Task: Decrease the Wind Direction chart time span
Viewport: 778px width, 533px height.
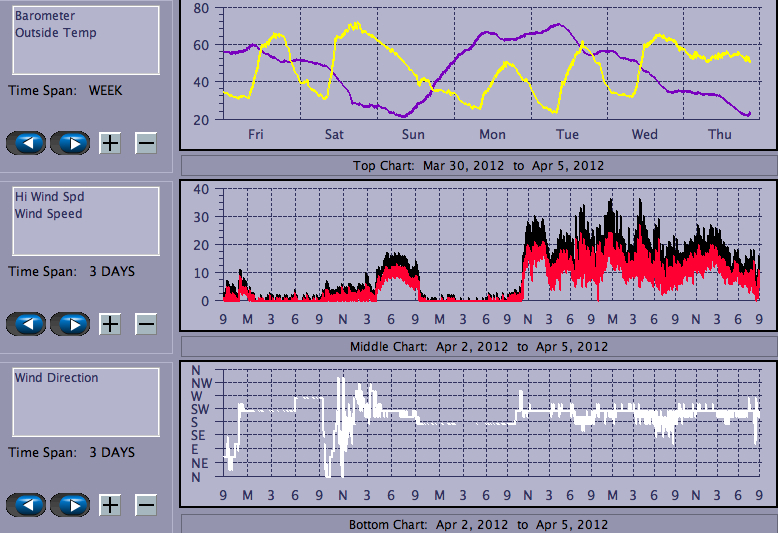Action: point(146,505)
